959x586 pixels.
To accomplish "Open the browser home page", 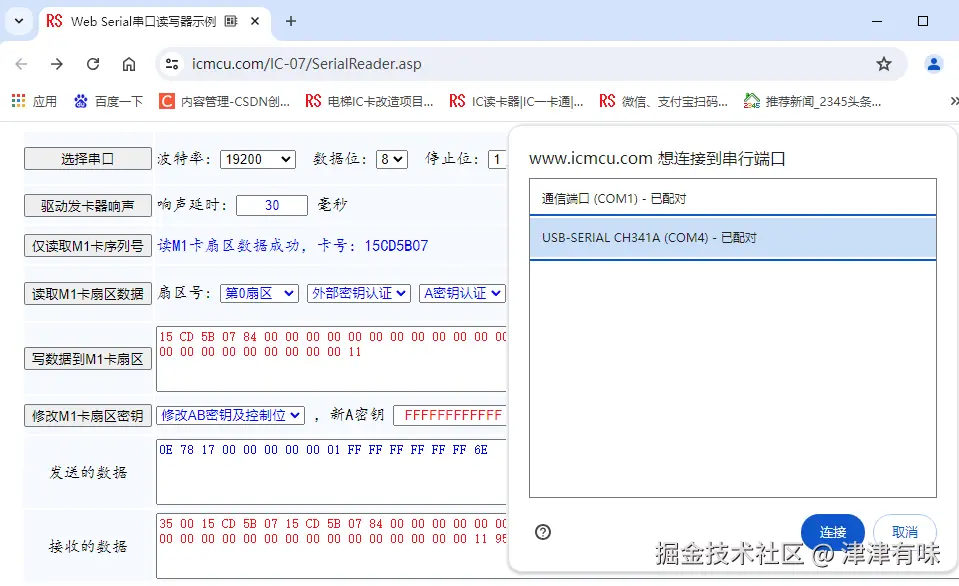I will [128, 64].
